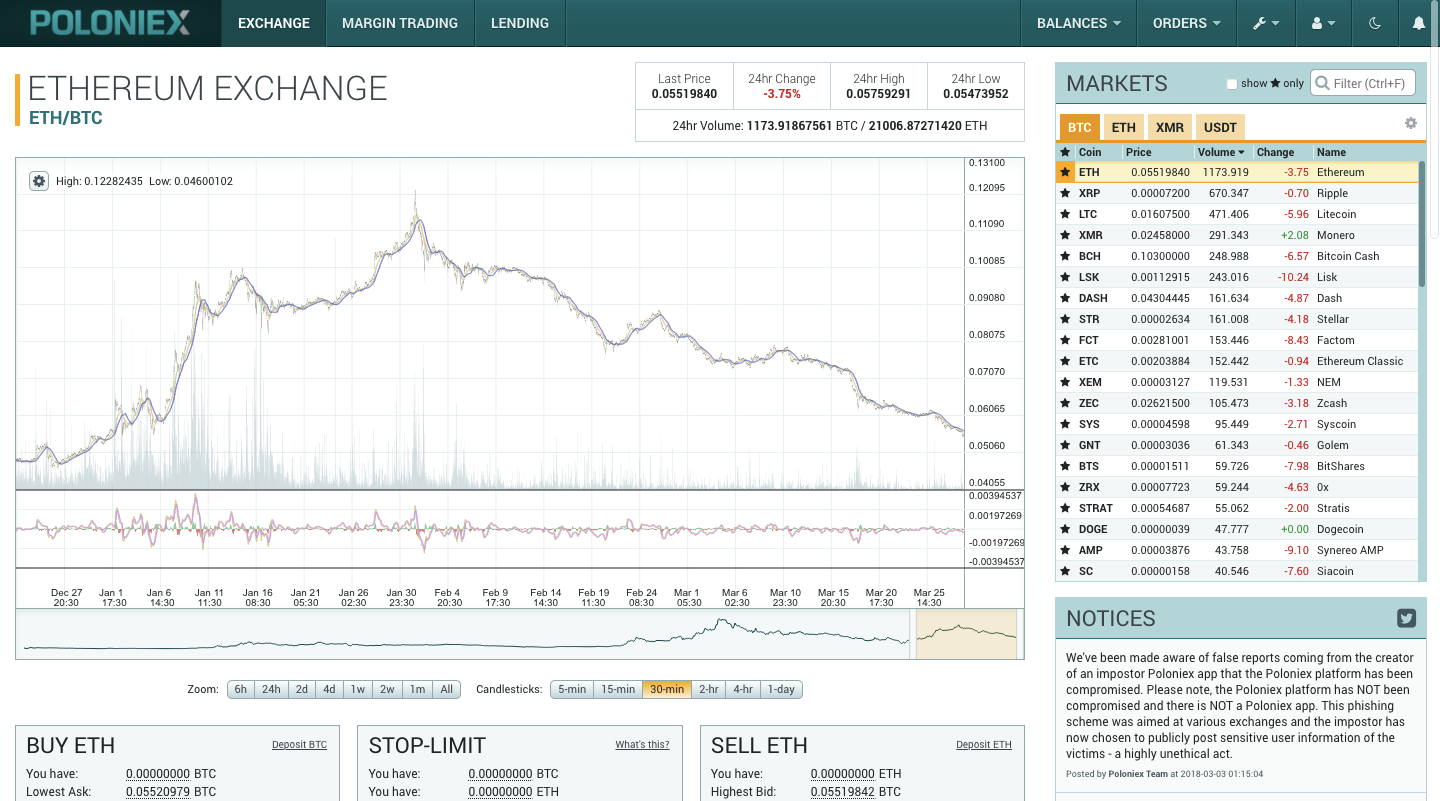Switch to USDT markets tab

(x=1220, y=127)
